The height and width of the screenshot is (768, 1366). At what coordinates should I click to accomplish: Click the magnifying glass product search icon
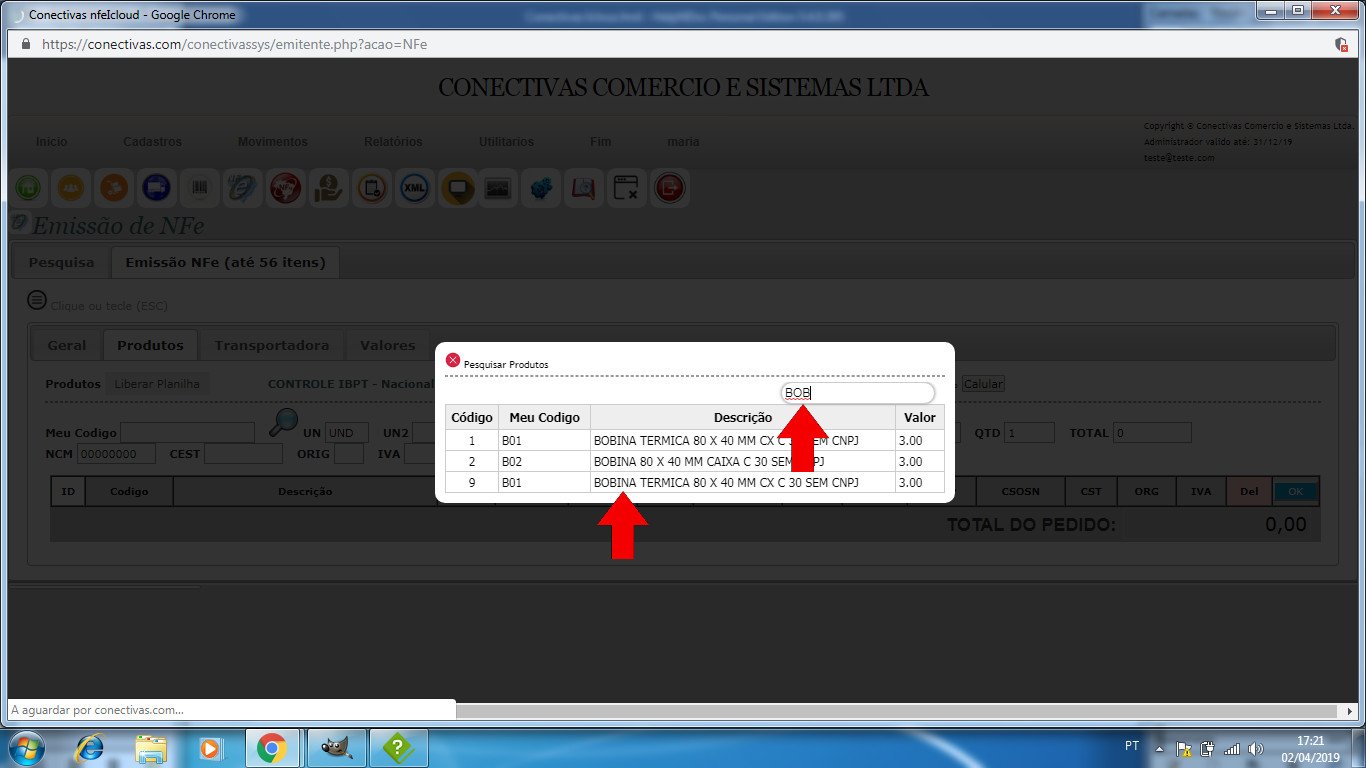point(284,423)
